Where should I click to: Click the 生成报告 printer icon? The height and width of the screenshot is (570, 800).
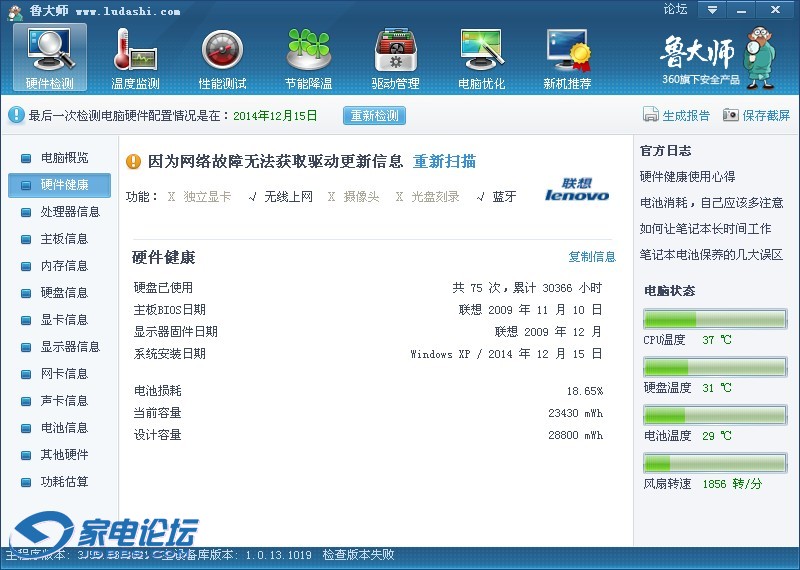(x=651, y=115)
